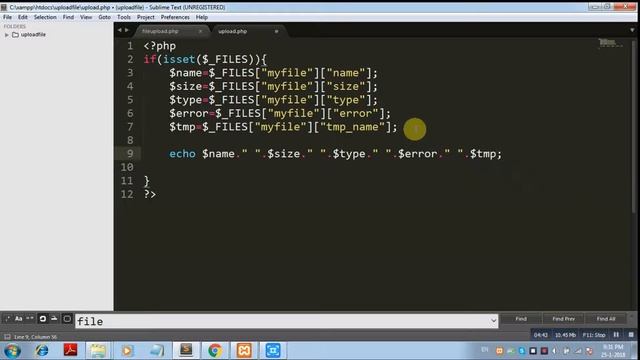The image size is (640, 360).
Task: Click the opening <?php tag line
Action: 160,46
